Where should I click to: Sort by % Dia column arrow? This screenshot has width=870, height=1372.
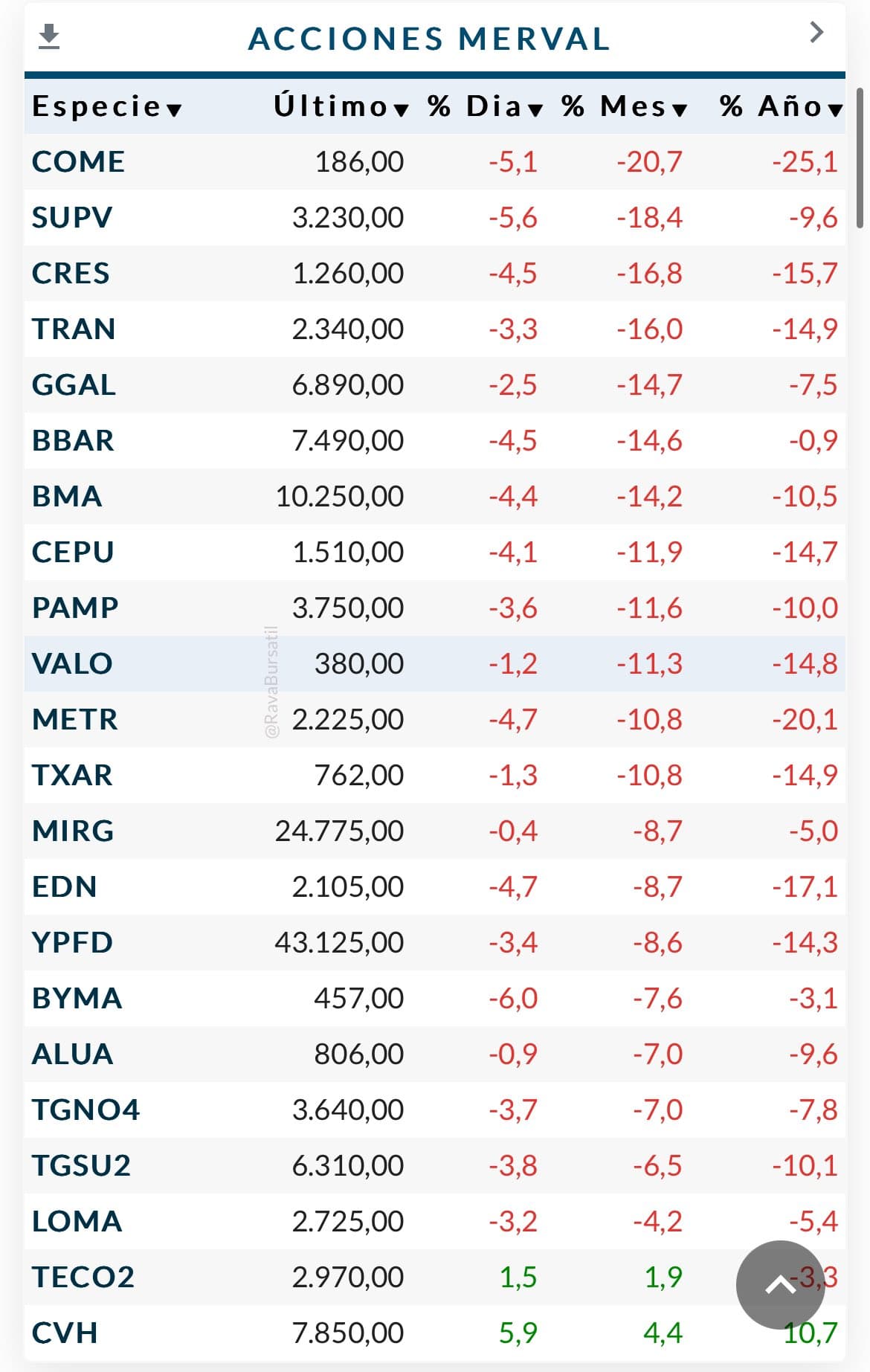535,110
